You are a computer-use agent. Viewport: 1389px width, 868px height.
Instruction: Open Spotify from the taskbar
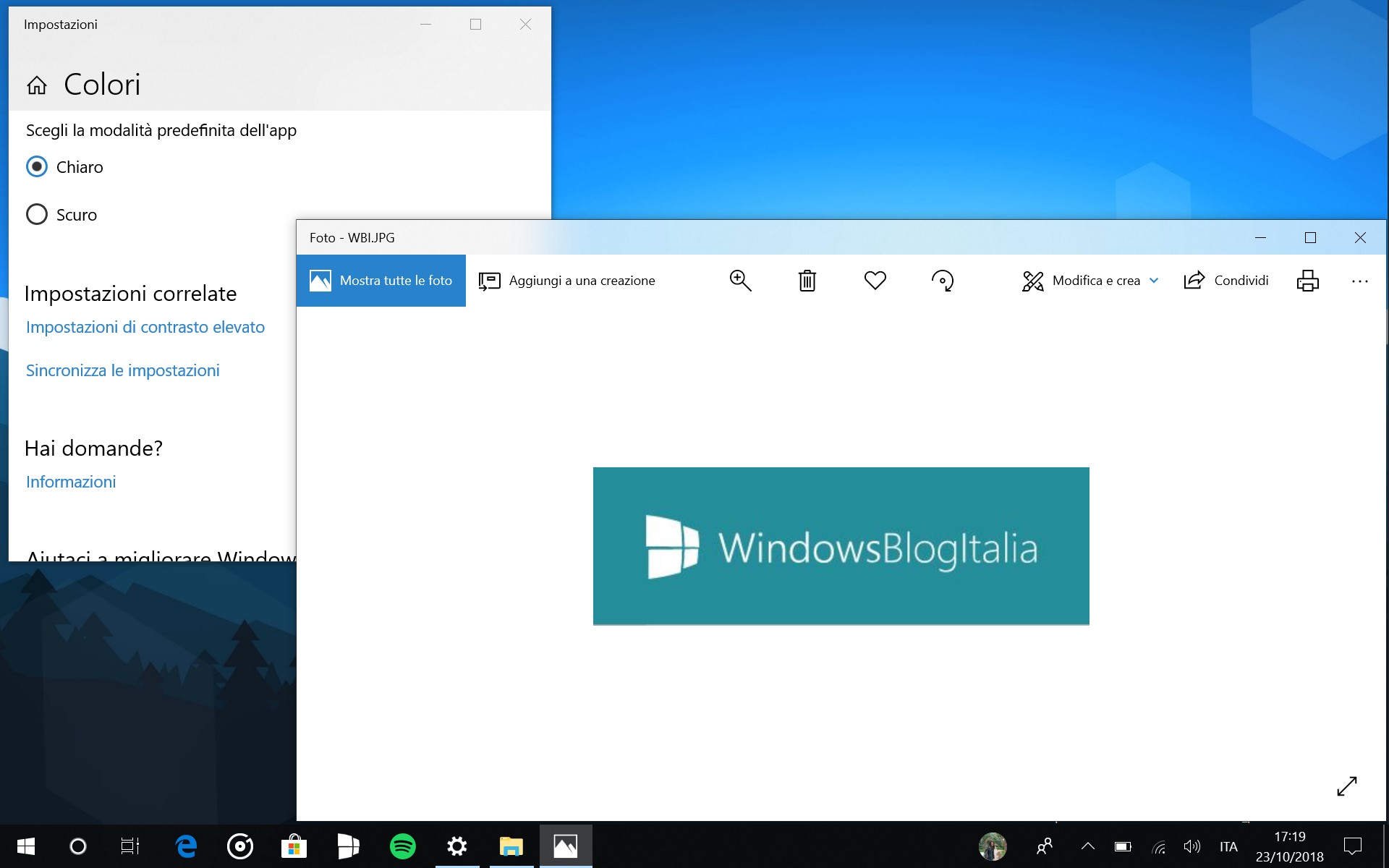(x=403, y=846)
